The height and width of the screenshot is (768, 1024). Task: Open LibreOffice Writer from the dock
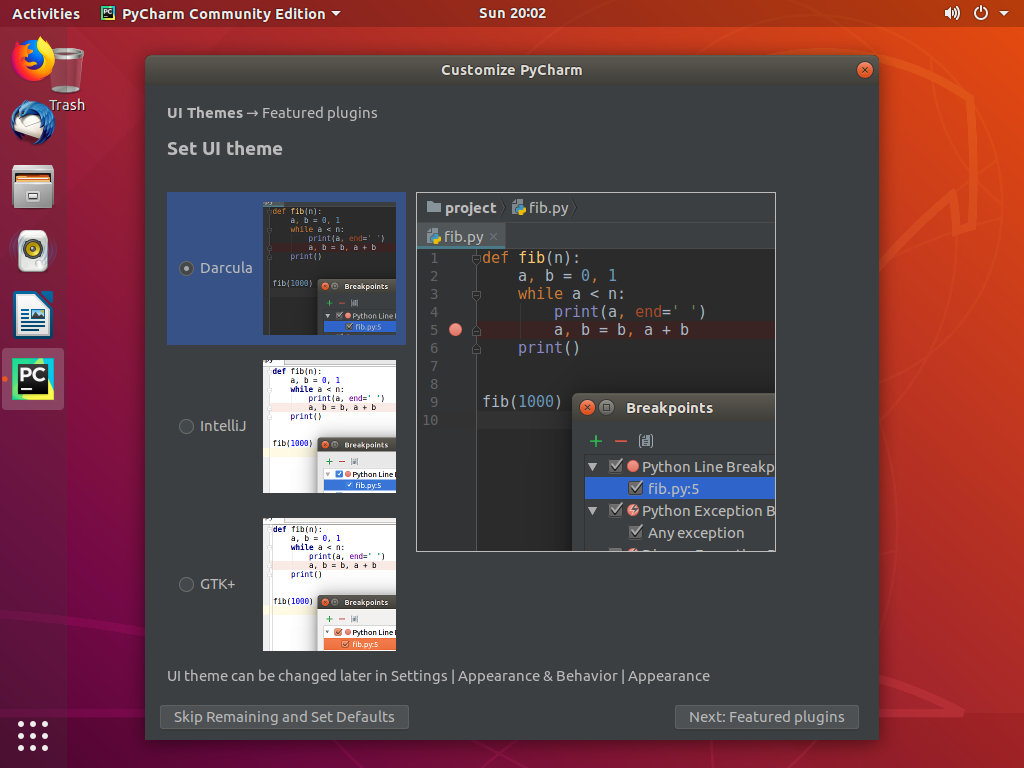coord(33,315)
